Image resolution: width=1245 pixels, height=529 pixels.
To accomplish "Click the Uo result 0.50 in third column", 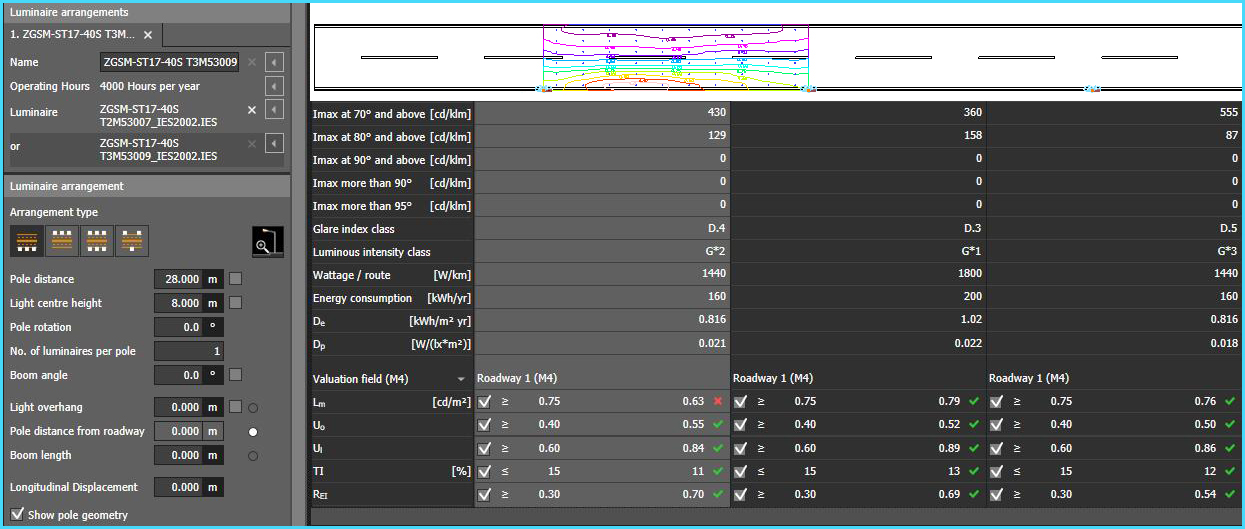I will pos(1205,424).
